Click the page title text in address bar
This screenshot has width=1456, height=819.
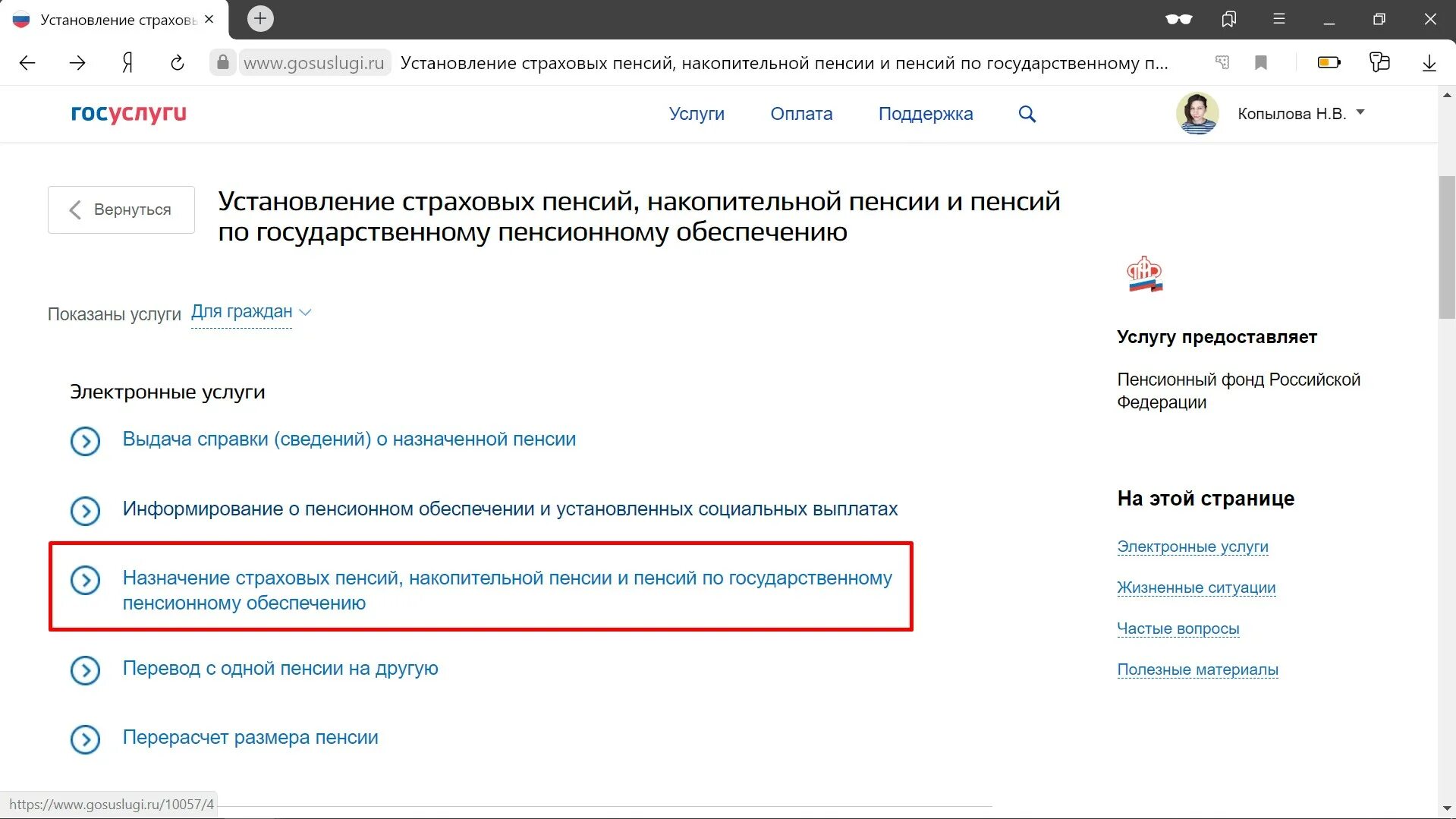(784, 63)
